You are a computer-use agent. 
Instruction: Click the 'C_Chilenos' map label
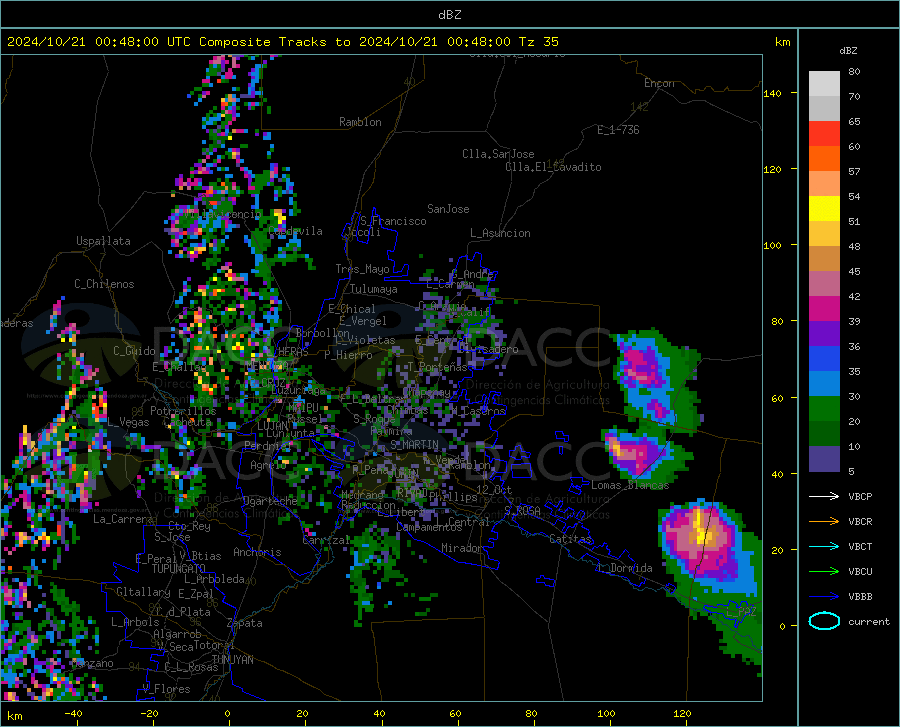point(104,284)
